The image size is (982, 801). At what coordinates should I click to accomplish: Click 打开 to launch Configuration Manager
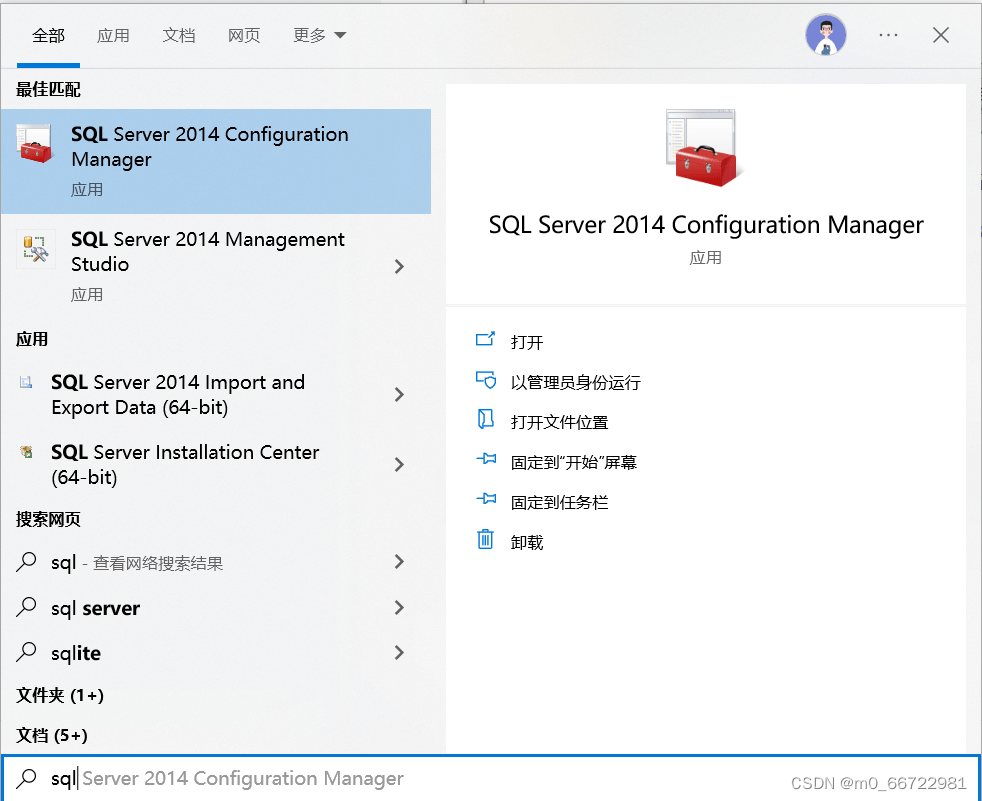[x=527, y=342]
